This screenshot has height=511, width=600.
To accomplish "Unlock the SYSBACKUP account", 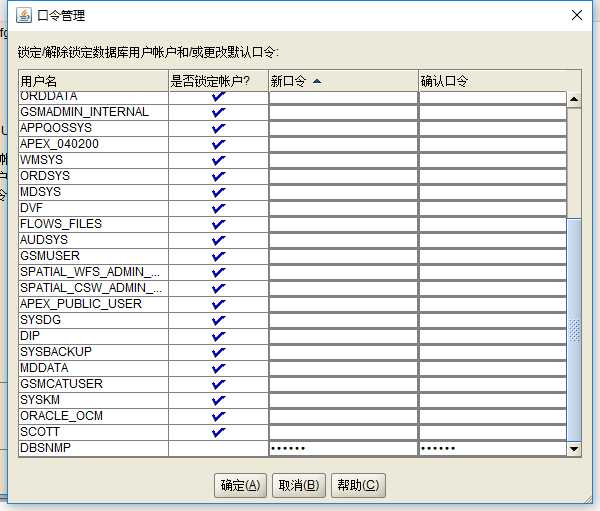I will tap(218, 352).
